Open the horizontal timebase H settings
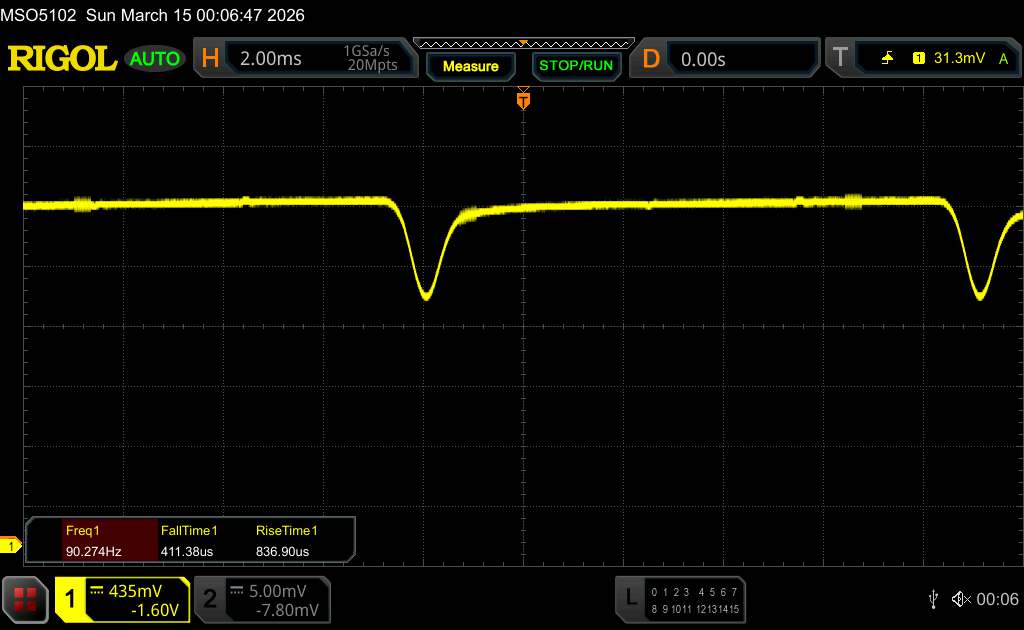The image size is (1024, 630). (x=210, y=59)
